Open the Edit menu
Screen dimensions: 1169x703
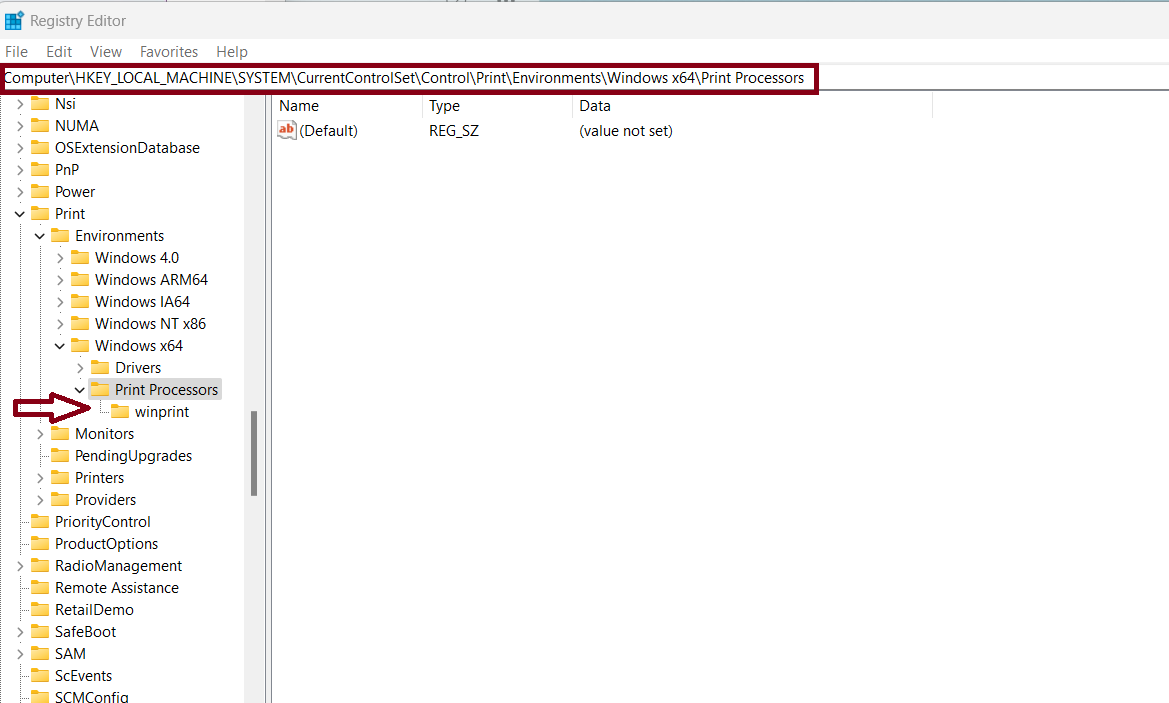click(59, 52)
